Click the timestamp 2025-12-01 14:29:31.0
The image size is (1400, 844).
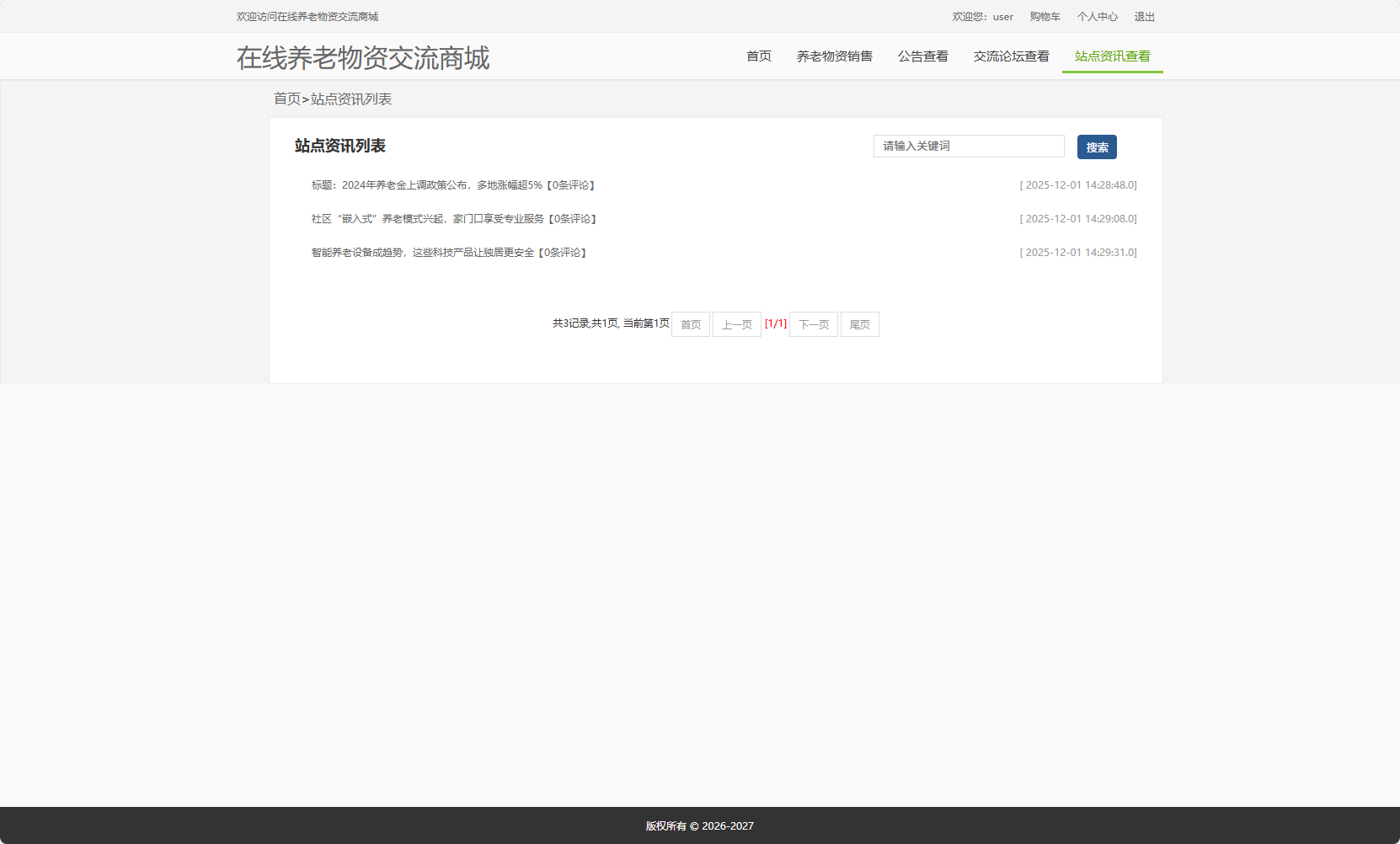pyautogui.click(x=1078, y=253)
